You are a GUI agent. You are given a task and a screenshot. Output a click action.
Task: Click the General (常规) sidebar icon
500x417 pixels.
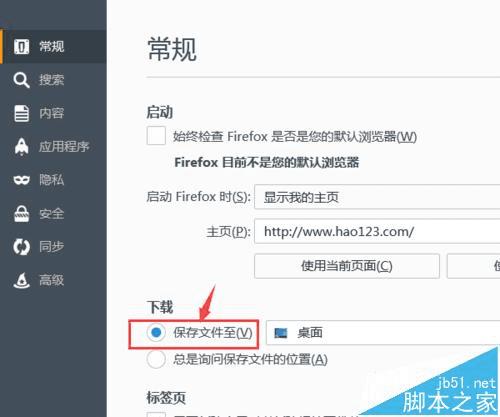tap(22, 46)
